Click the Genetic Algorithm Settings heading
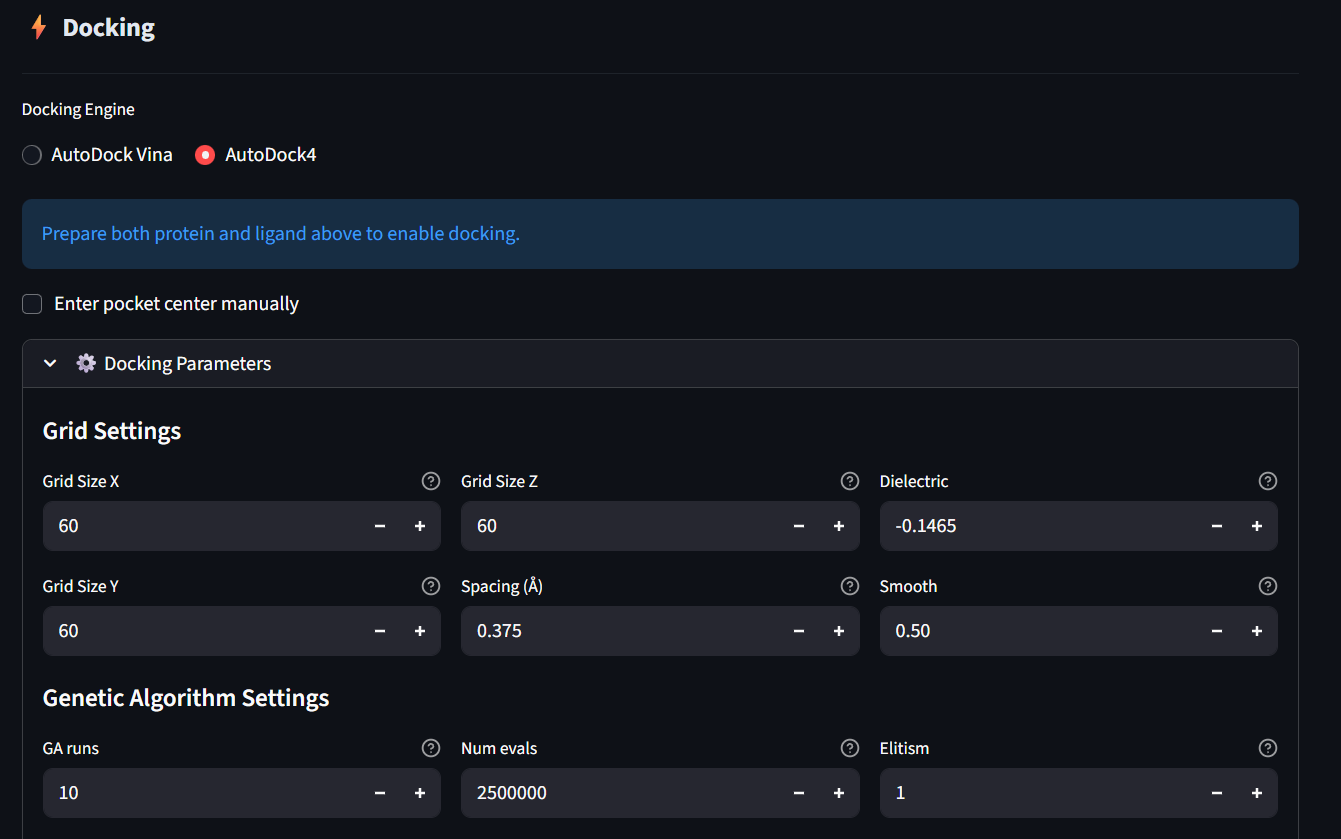Screen dimensions: 1341x839 click(186, 697)
